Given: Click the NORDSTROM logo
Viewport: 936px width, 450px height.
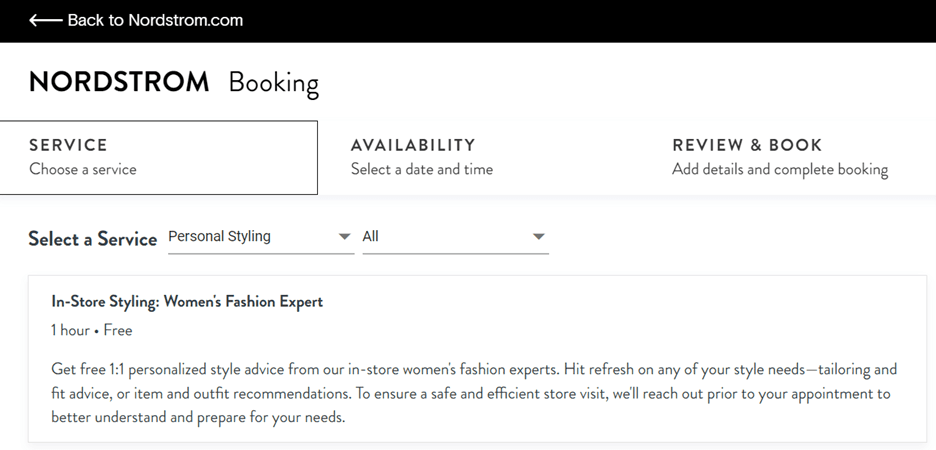Looking at the screenshot, I should (119, 82).
